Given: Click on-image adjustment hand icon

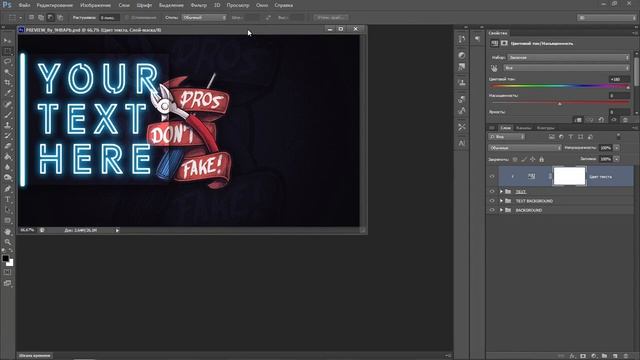Looking at the screenshot, I should point(494,68).
